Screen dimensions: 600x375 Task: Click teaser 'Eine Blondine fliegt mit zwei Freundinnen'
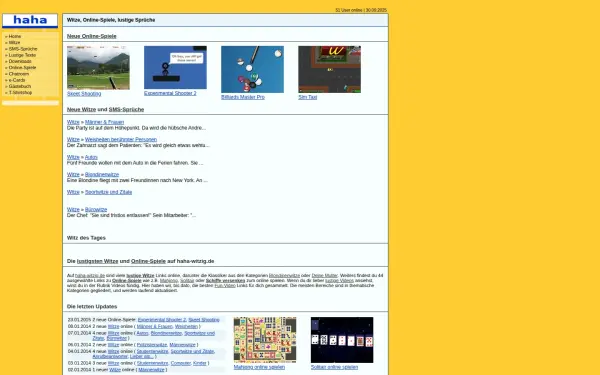pos(137,180)
